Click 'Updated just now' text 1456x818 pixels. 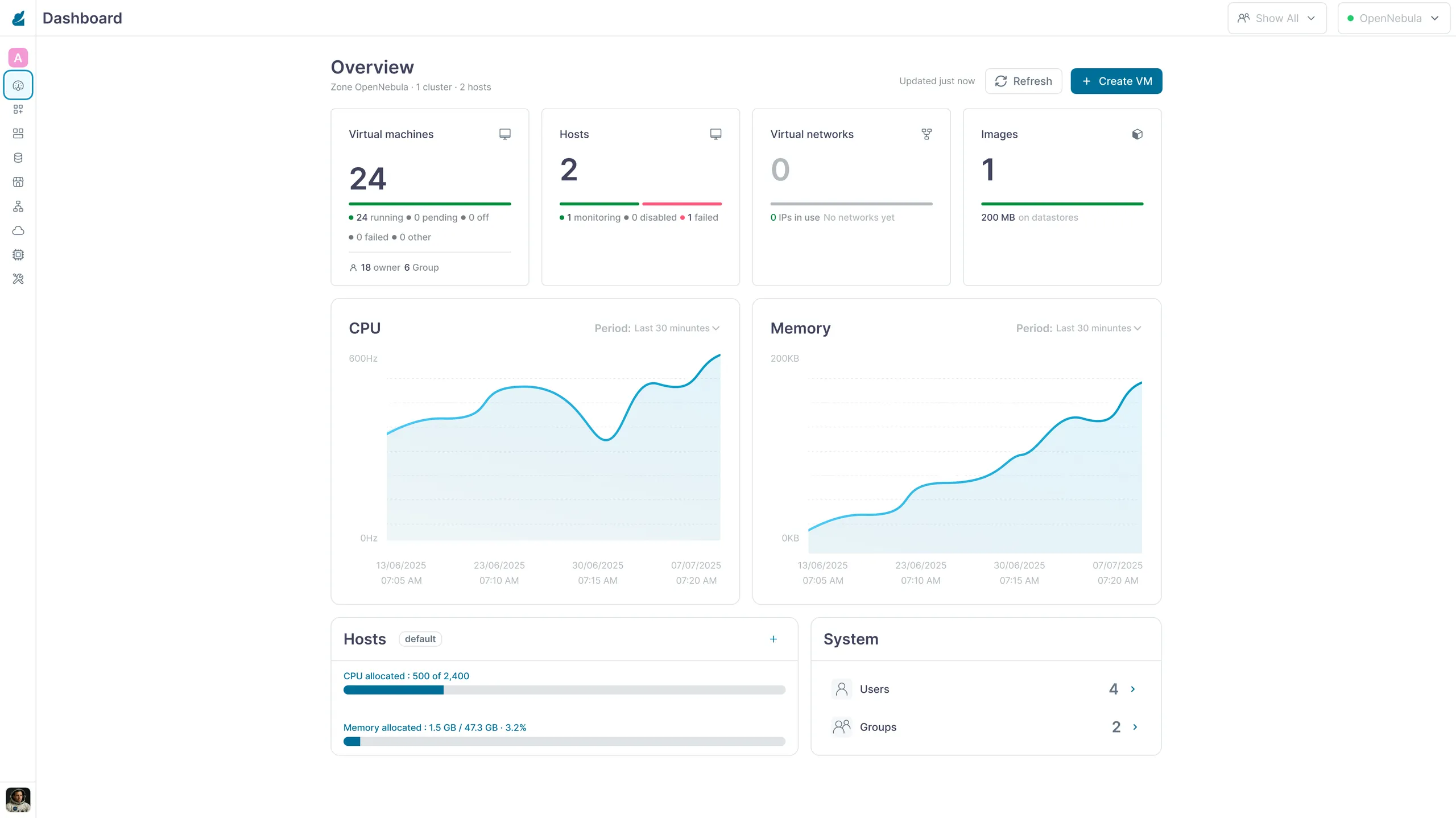[937, 81]
